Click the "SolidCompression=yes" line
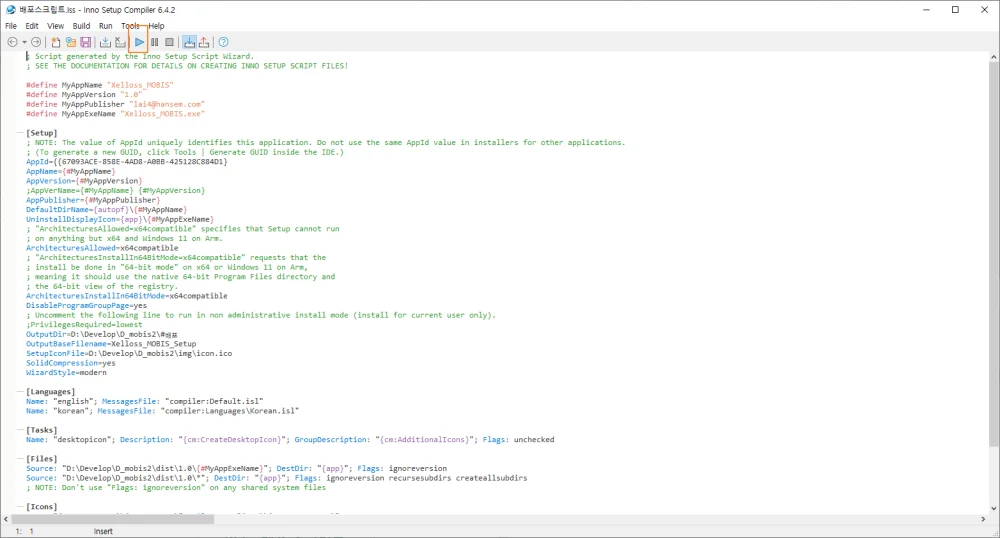The height and width of the screenshot is (538, 1000). pyautogui.click(x=71, y=363)
